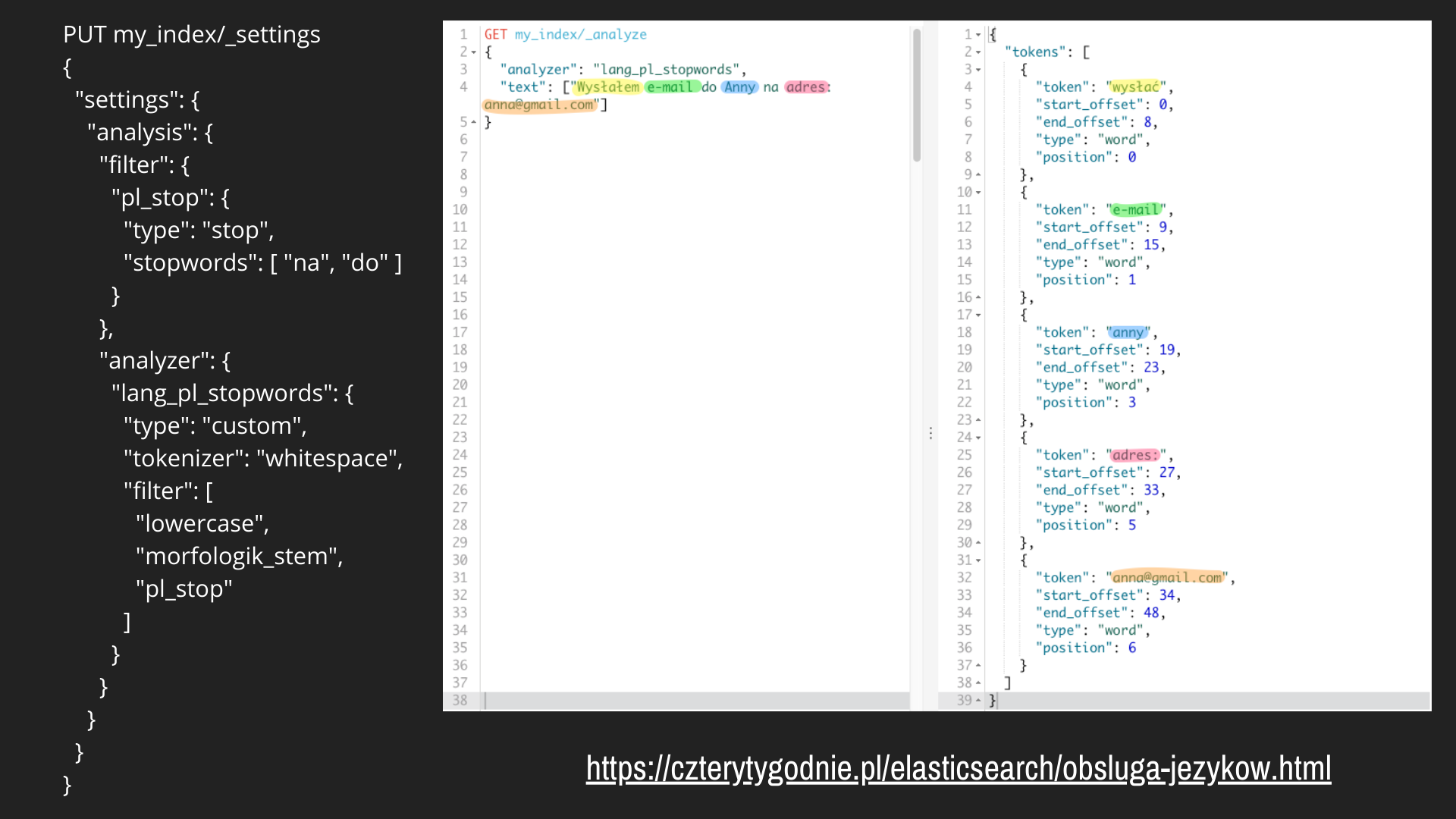The width and height of the screenshot is (1456, 819).
Task: Click "start_offset": 9 in the response
Action: (1103, 227)
